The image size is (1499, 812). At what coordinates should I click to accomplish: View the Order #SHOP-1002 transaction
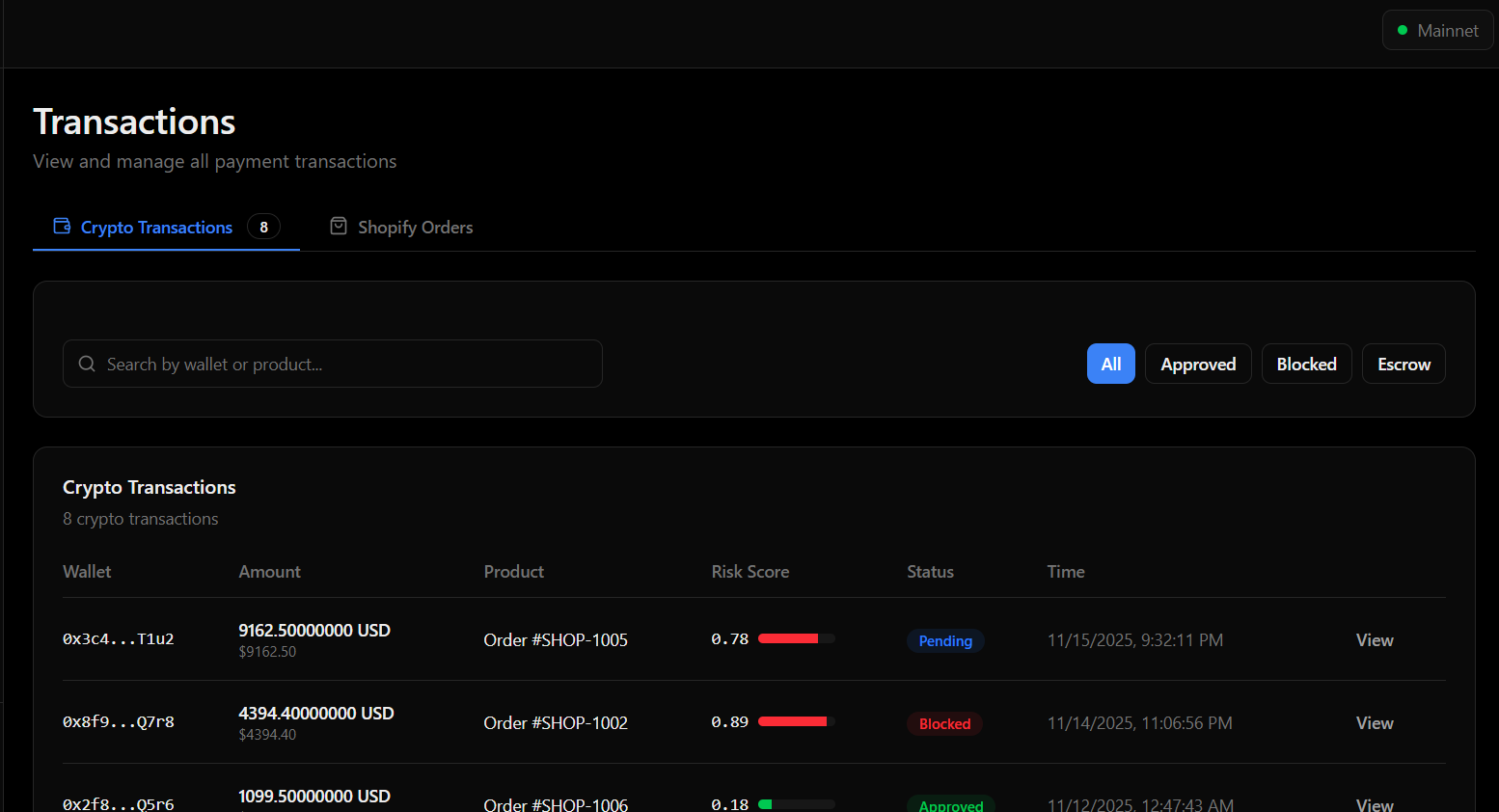click(x=1375, y=722)
